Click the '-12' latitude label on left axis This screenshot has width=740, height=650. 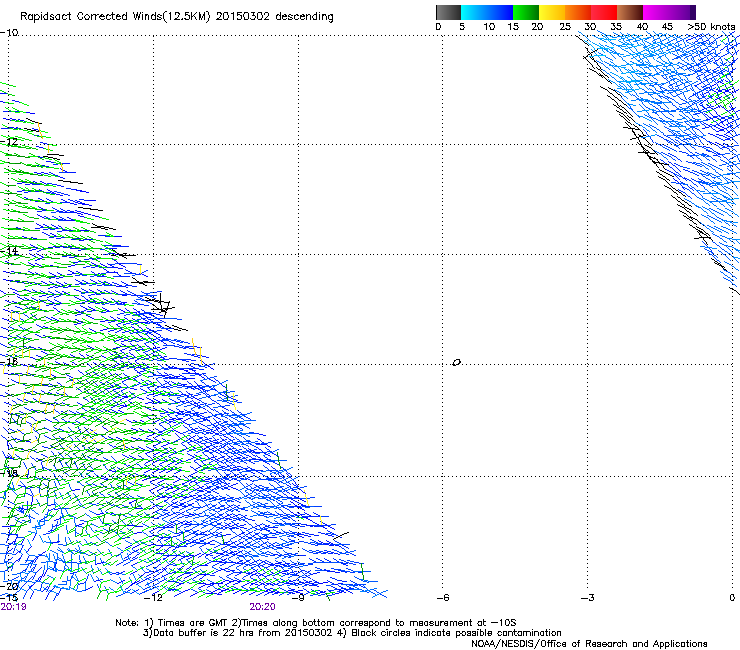pos(9,142)
